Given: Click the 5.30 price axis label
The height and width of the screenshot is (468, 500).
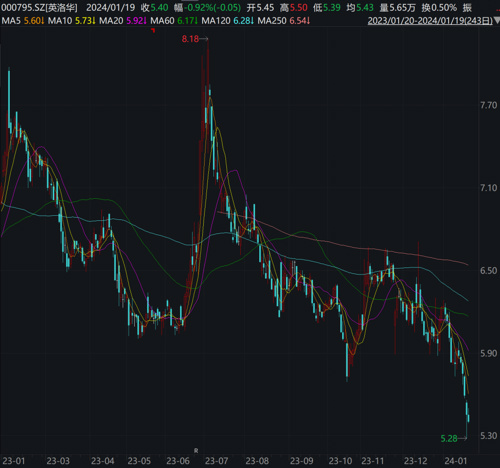Looking at the screenshot, I should coord(488,436).
